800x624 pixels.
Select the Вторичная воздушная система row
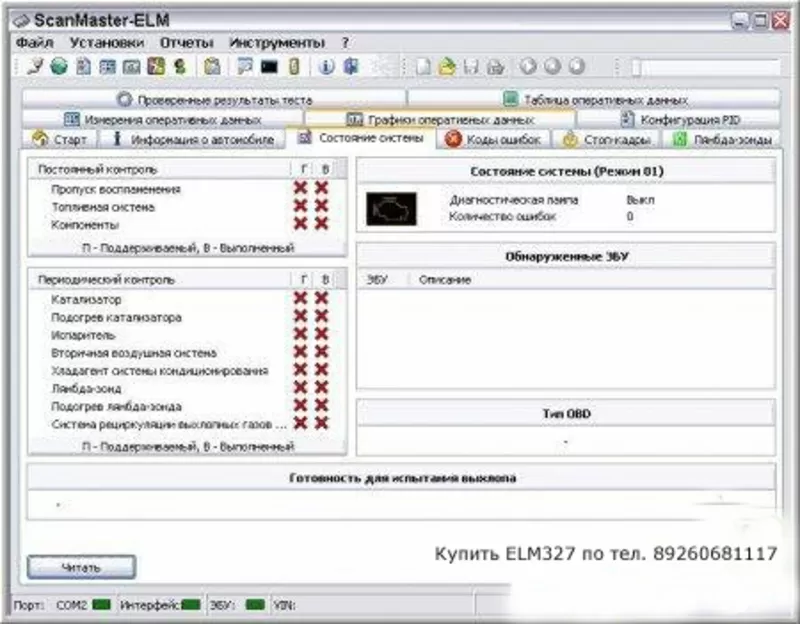pos(187,353)
